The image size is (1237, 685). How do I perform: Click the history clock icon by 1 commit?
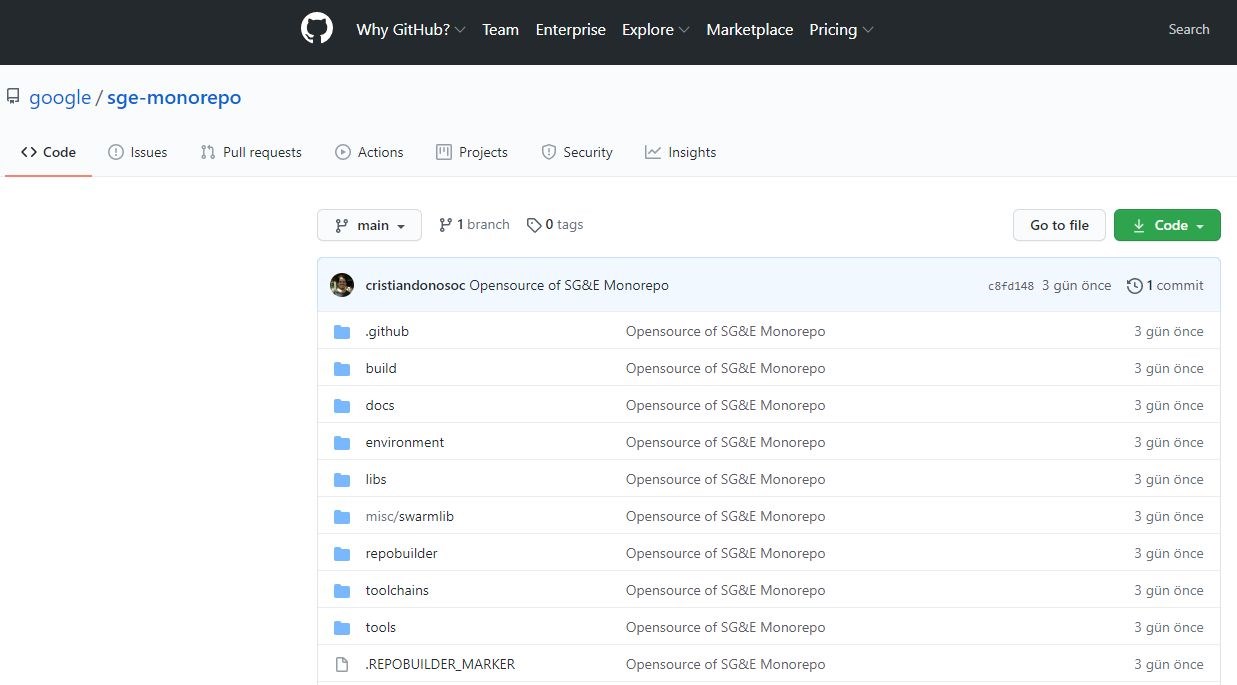click(1134, 286)
